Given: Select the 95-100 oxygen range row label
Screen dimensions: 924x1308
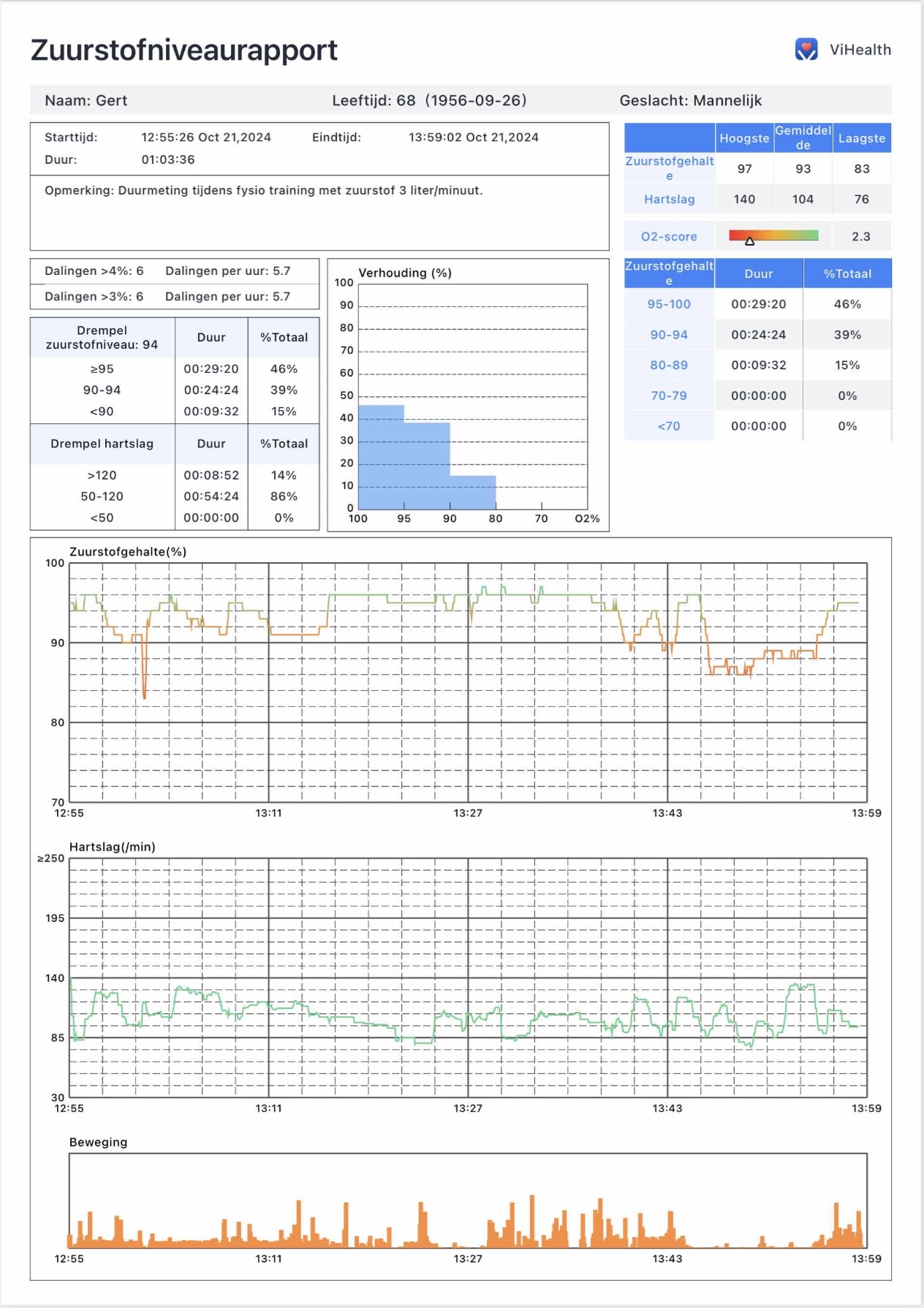Looking at the screenshot, I should (x=669, y=304).
